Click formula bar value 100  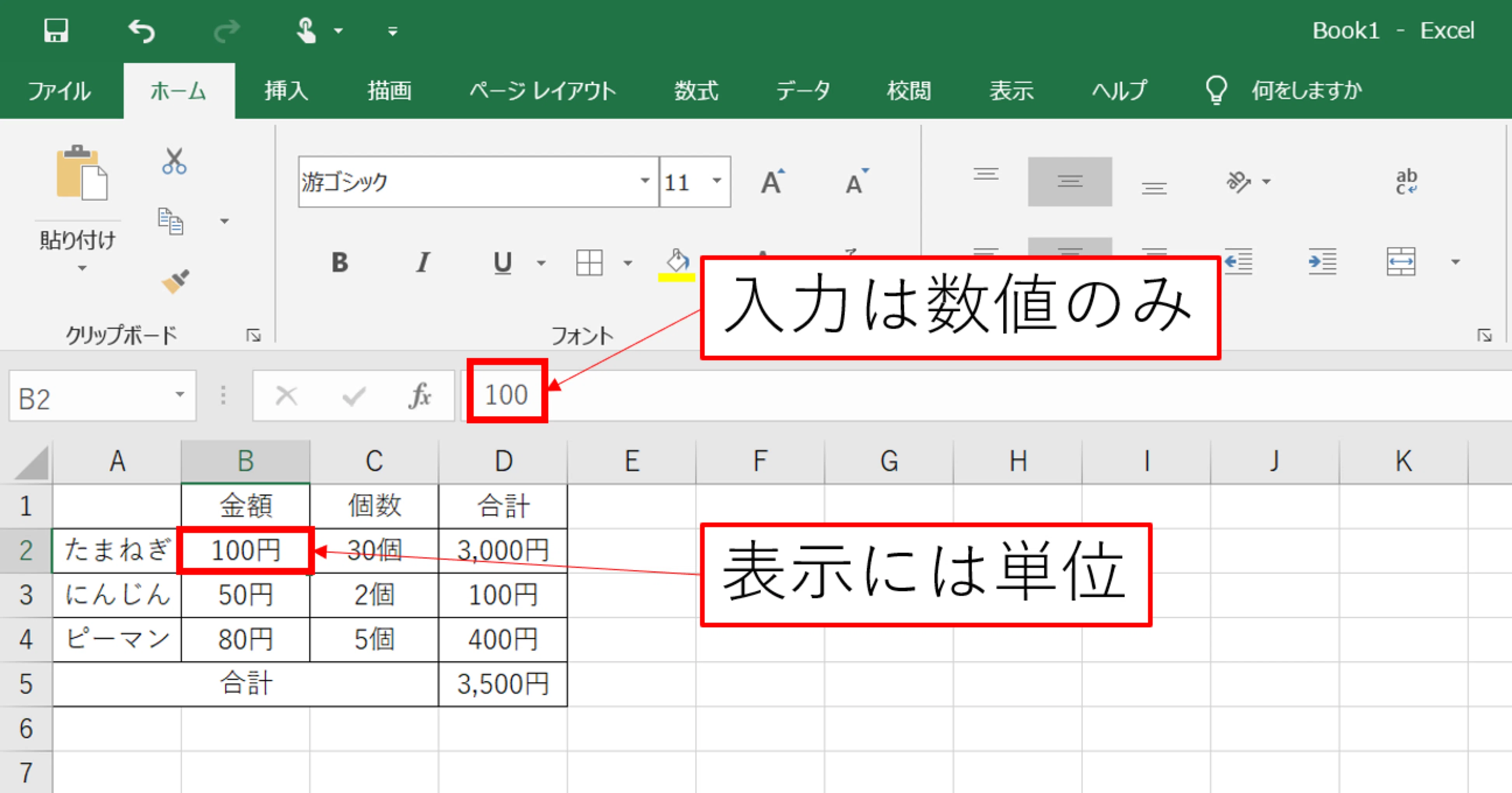pos(506,394)
